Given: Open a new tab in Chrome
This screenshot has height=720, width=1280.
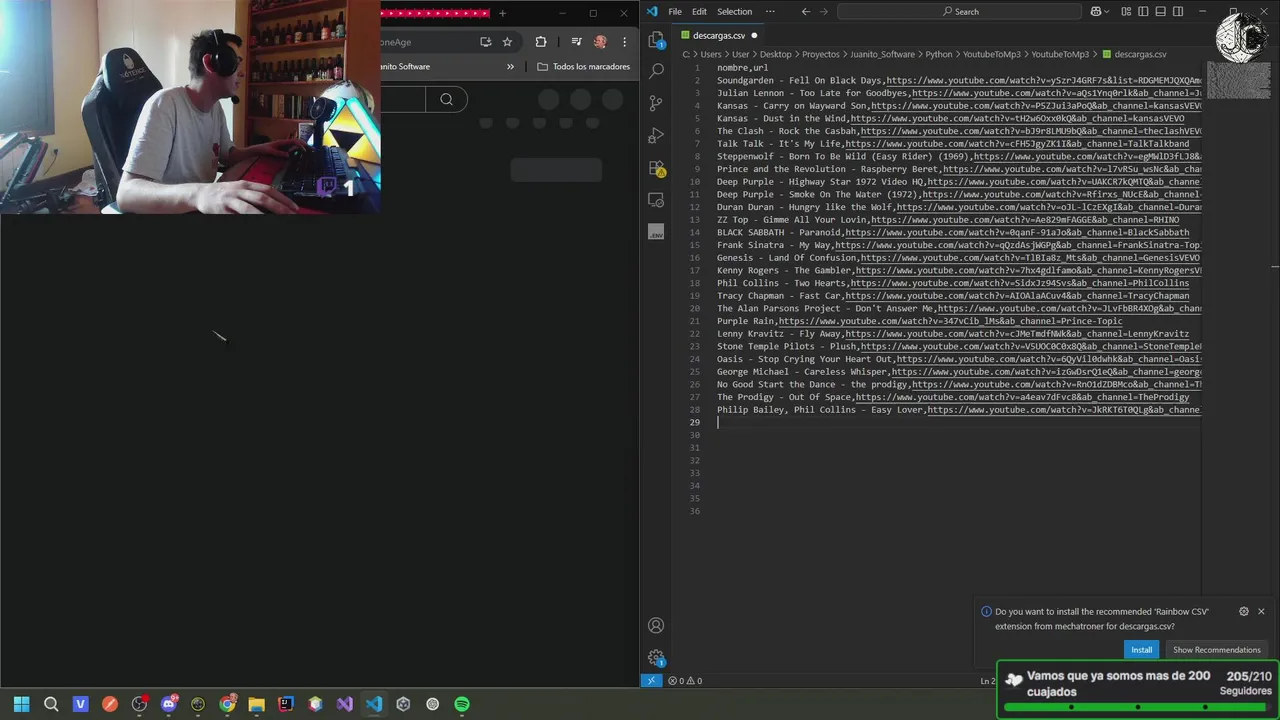Looking at the screenshot, I should [x=502, y=13].
